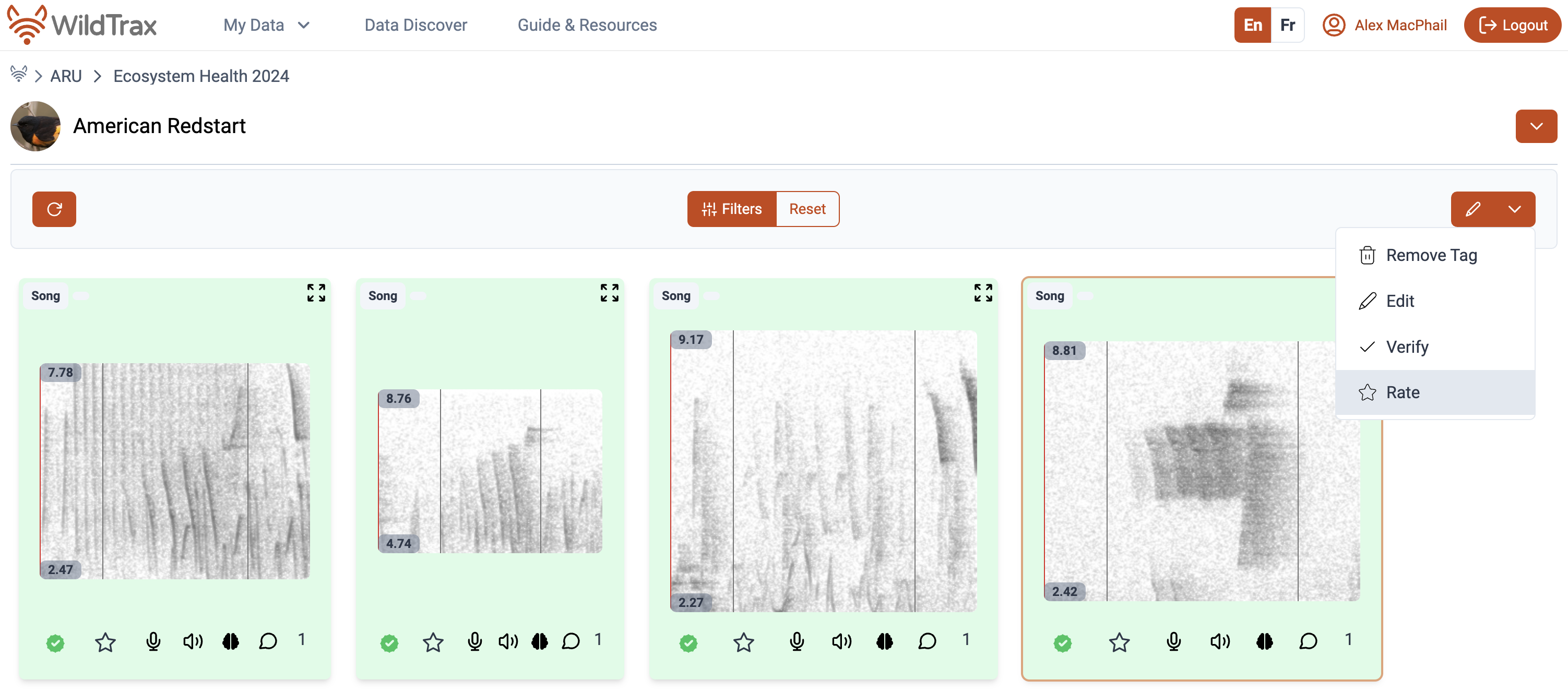
Task: Click the pencil edit button in toolbar
Action: click(1472, 209)
